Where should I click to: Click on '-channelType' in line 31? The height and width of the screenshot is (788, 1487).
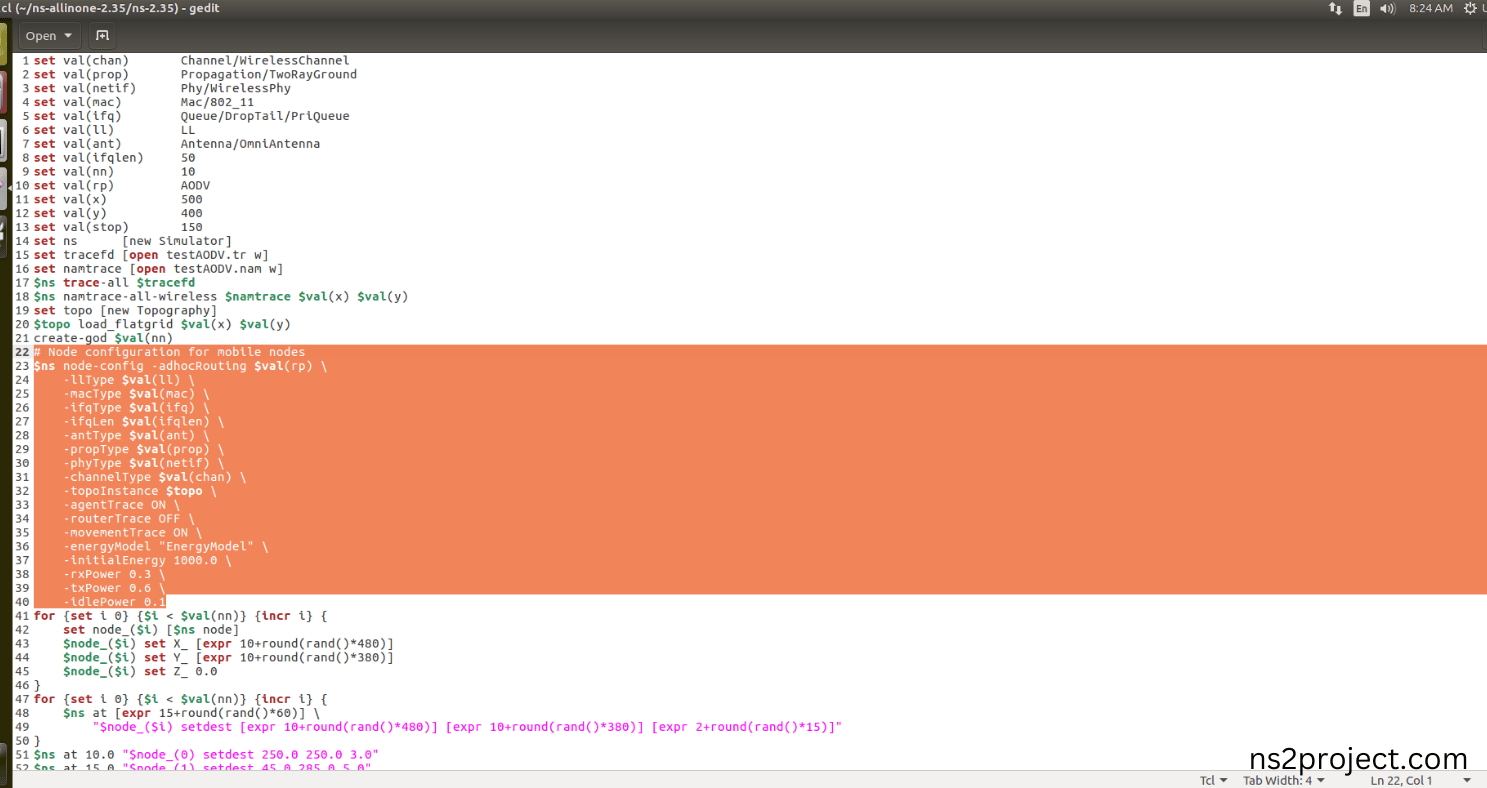pos(107,477)
